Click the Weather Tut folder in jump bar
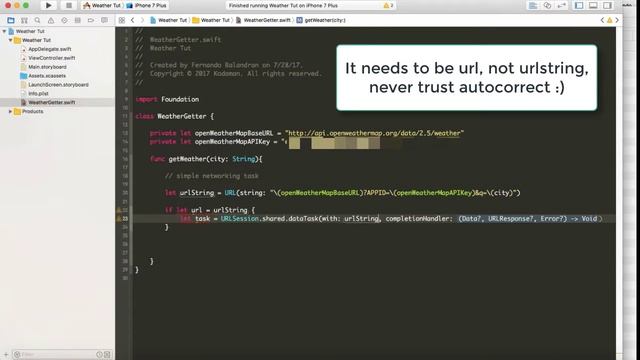Viewport: 640px width, 360px height. (x=211, y=20)
